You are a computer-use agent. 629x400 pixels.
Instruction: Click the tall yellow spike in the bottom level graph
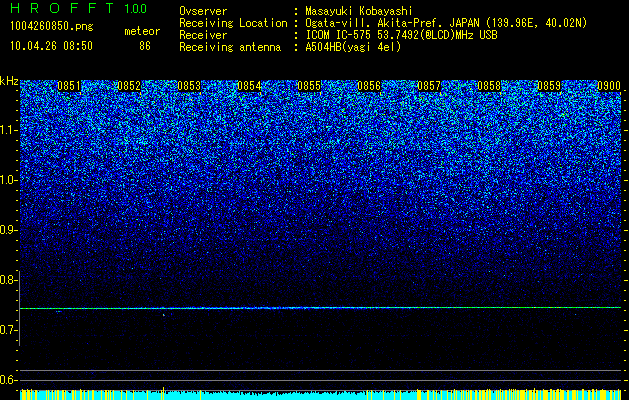163,393
